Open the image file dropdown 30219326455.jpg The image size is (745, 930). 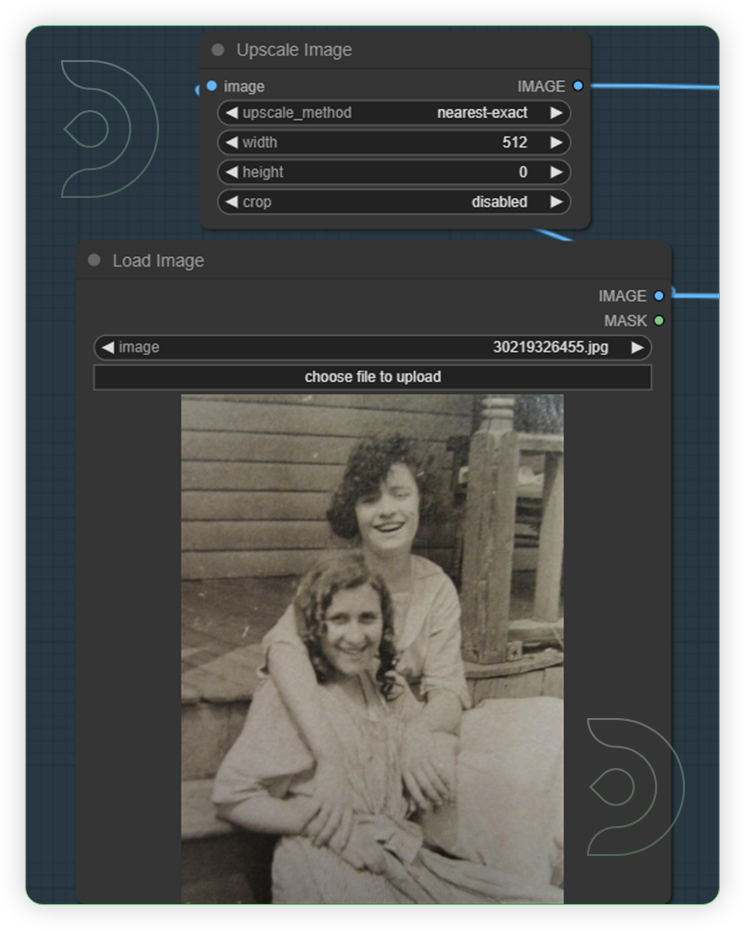372,347
